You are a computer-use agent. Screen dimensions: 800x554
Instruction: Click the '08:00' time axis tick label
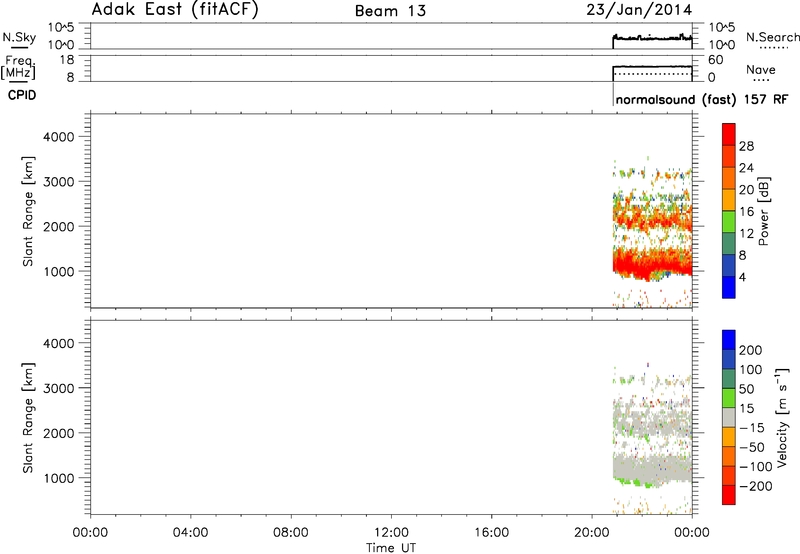[x=291, y=533]
